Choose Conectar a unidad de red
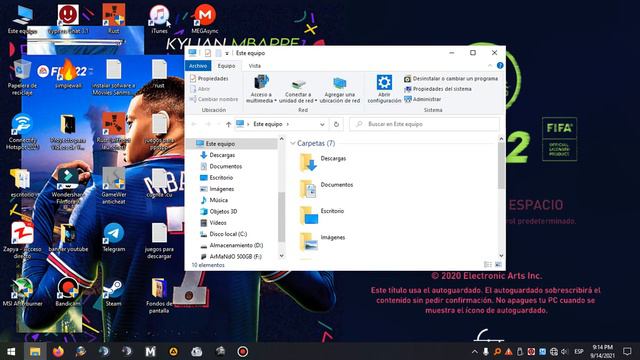Screen dimensions: 640x360 pyautogui.click(x=298, y=89)
